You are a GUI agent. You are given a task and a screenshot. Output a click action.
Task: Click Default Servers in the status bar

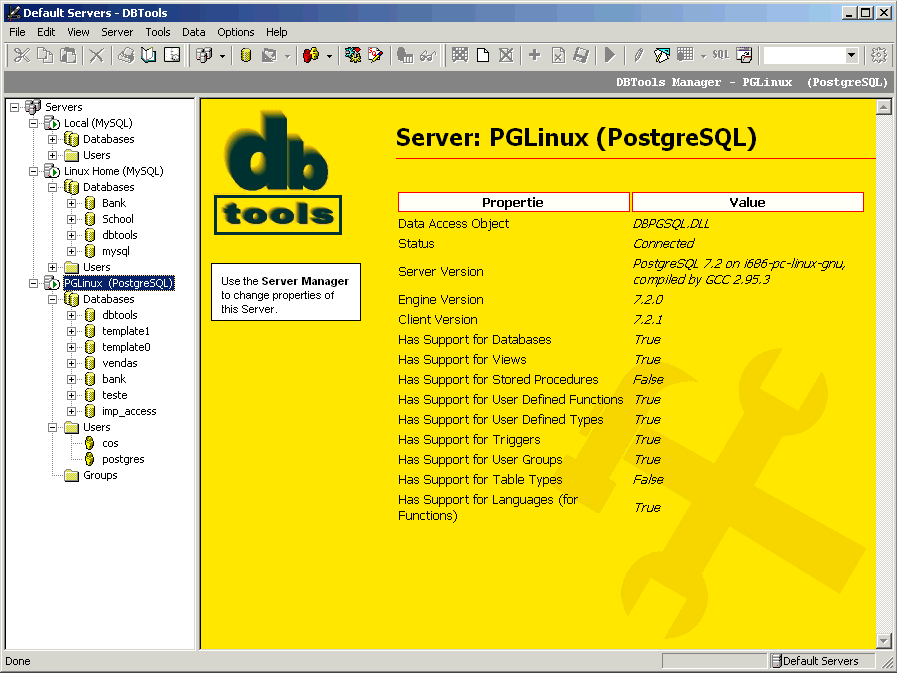coord(820,661)
